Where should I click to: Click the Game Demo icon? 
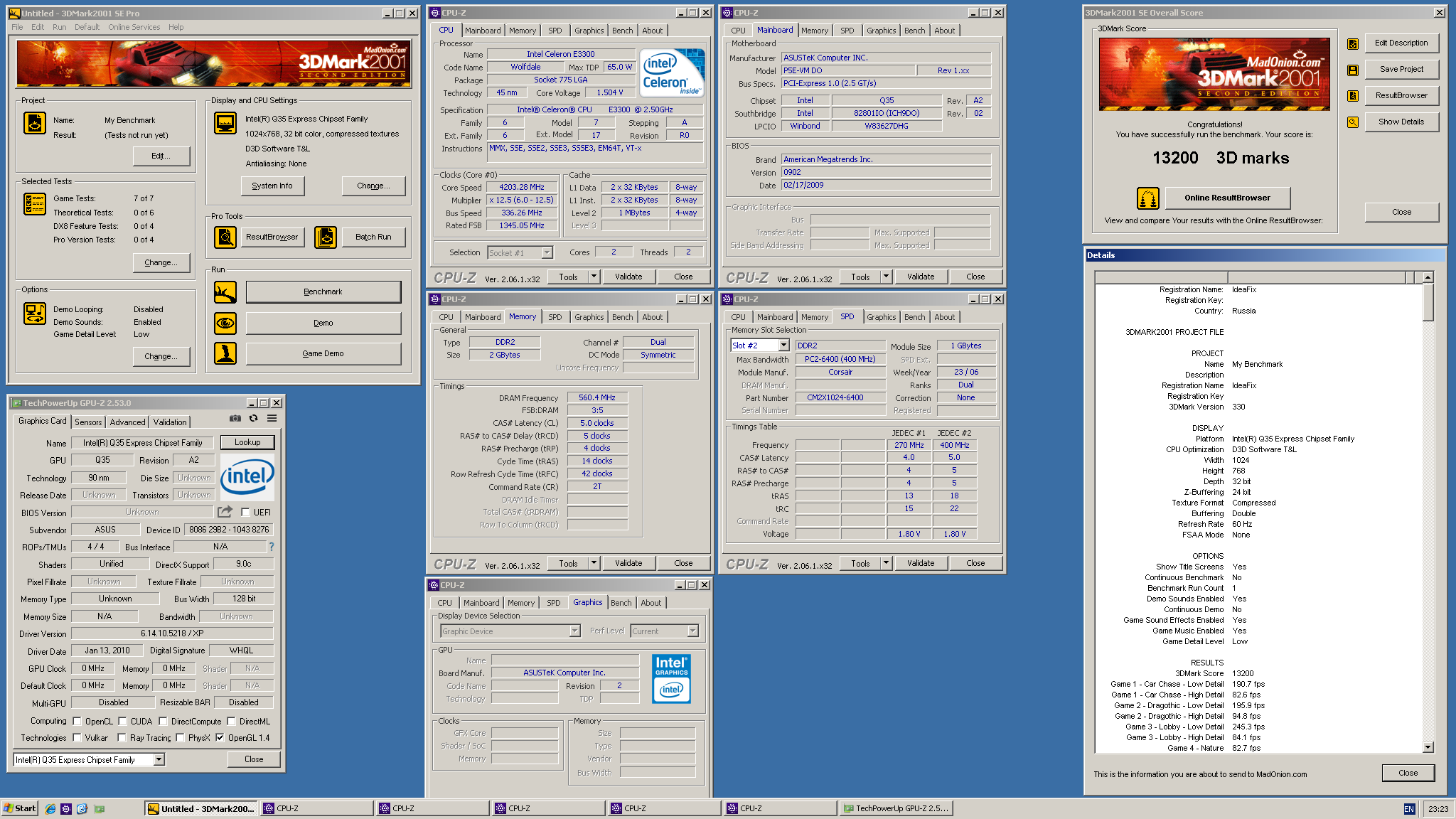225,353
